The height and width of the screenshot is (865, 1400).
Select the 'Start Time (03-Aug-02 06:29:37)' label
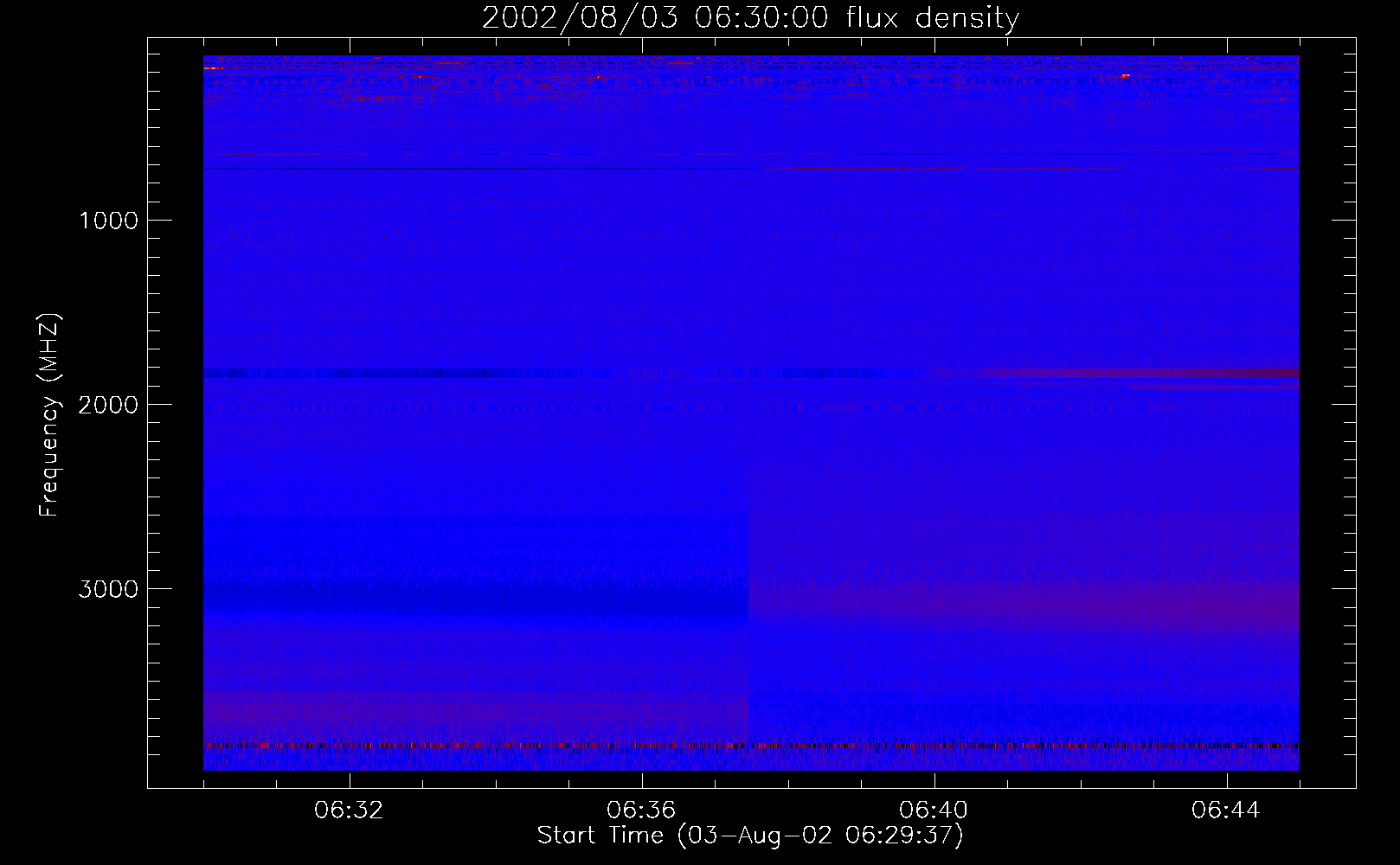click(x=750, y=836)
